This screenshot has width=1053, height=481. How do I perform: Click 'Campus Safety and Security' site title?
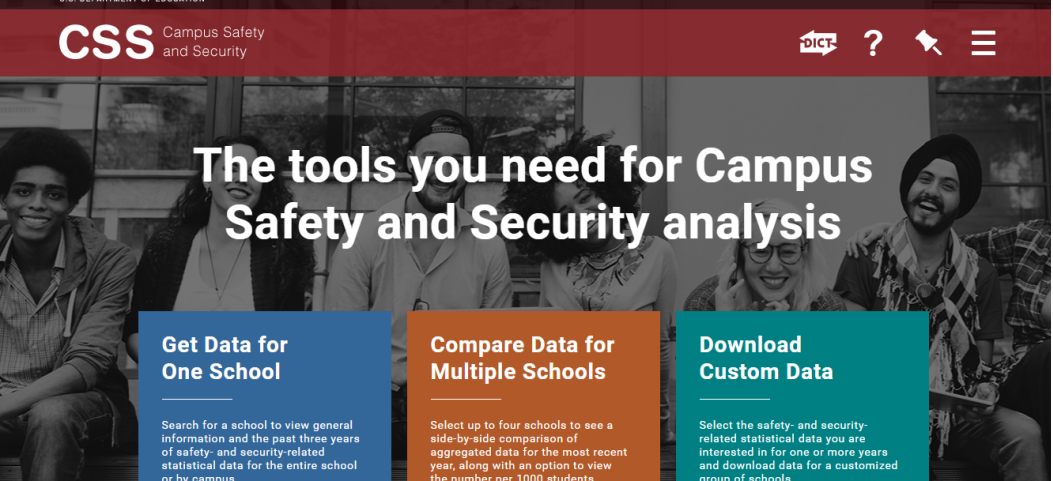pyautogui.click(x=214, y=42)
